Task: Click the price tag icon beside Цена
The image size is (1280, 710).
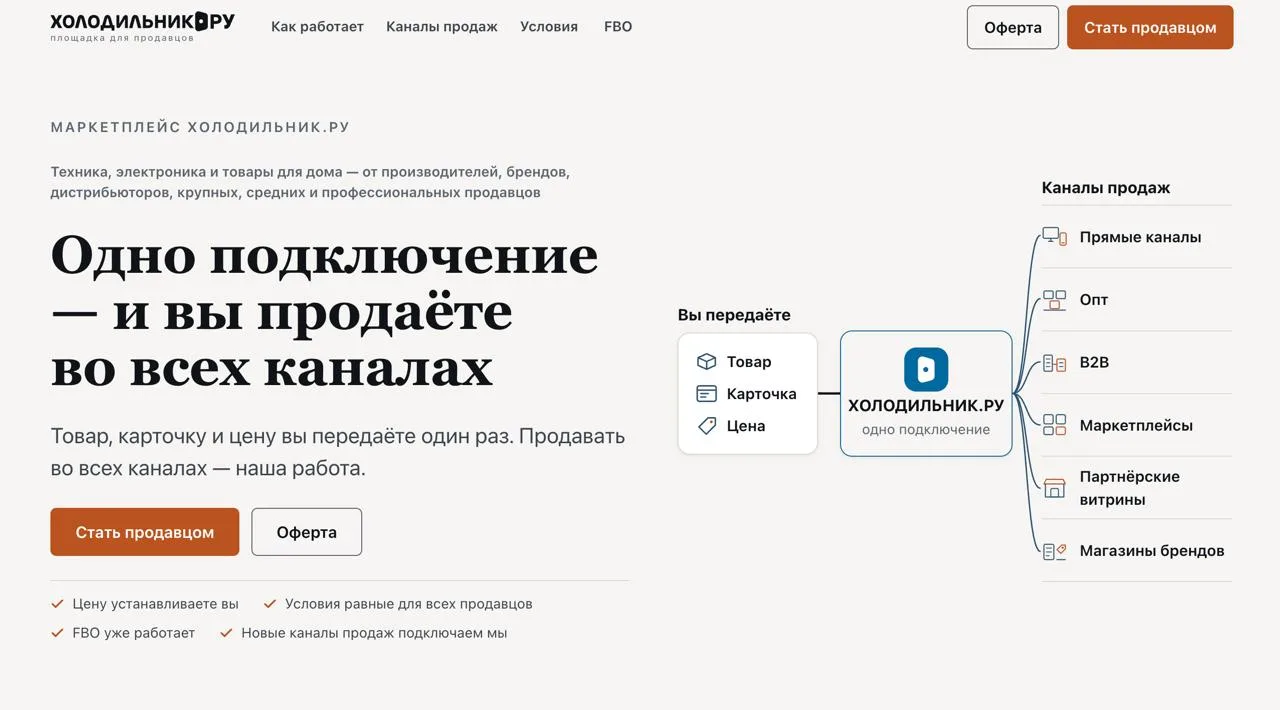Action: (x=707, y=426)
